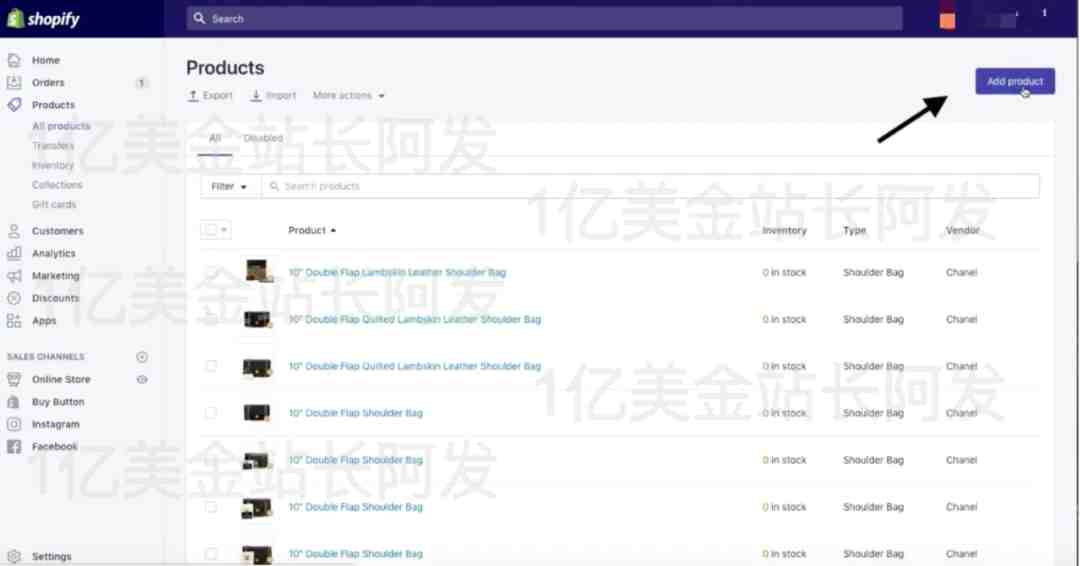Screen dimensions: 1080x566
Task: Click the Apps grid icon
Action: click(x=14, y=320)
